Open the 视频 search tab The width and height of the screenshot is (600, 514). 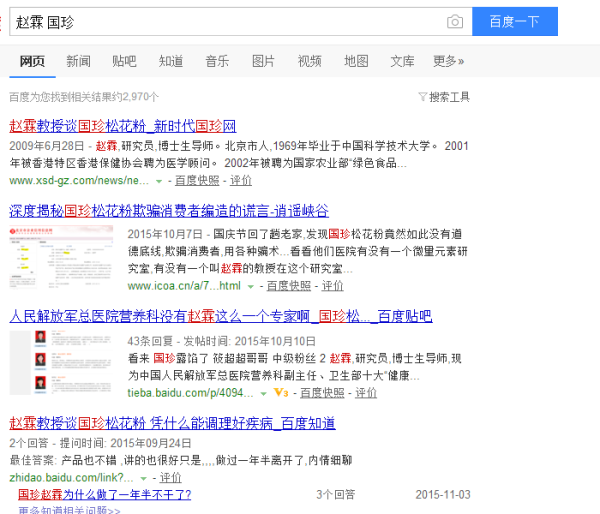[x=309, y=61]
